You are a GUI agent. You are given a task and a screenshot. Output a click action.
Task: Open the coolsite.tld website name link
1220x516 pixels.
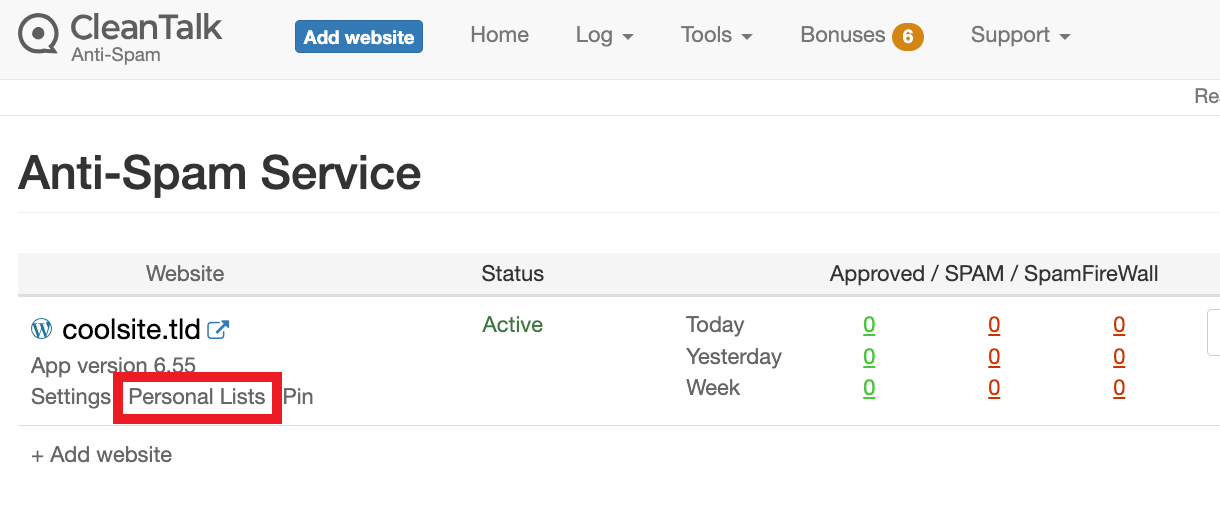[132, 329]
